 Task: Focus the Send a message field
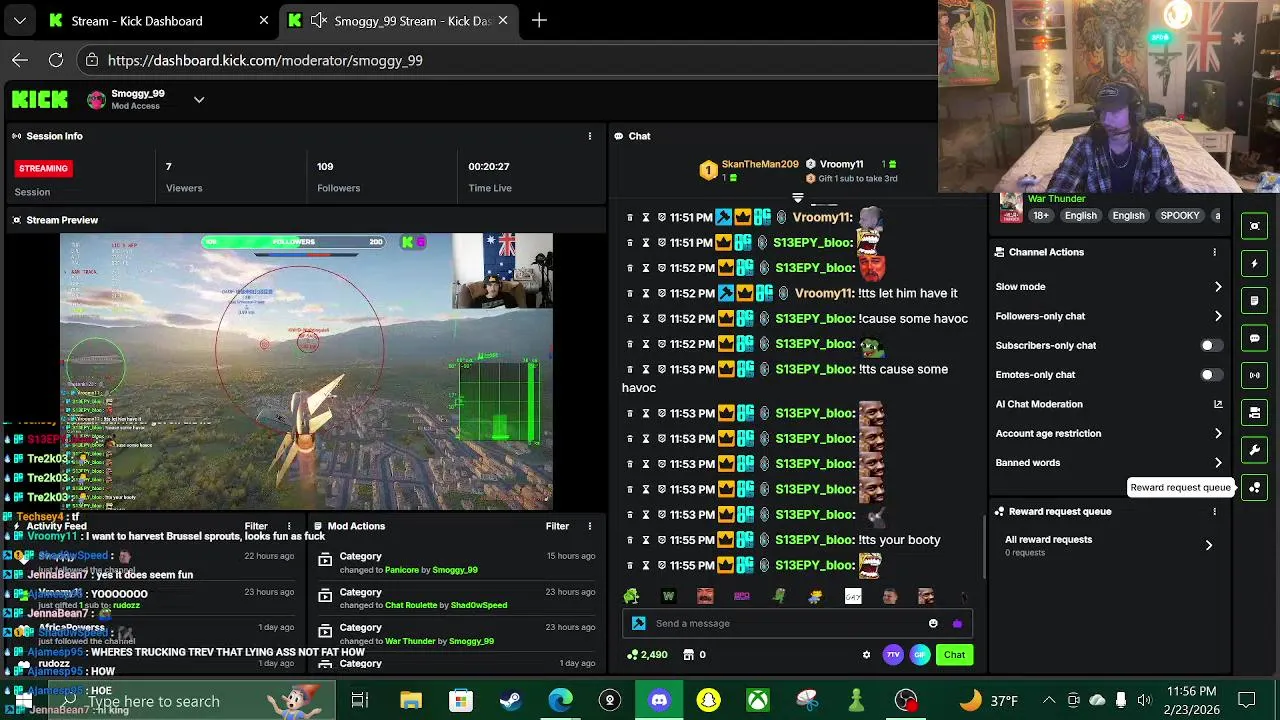(787, 623)
